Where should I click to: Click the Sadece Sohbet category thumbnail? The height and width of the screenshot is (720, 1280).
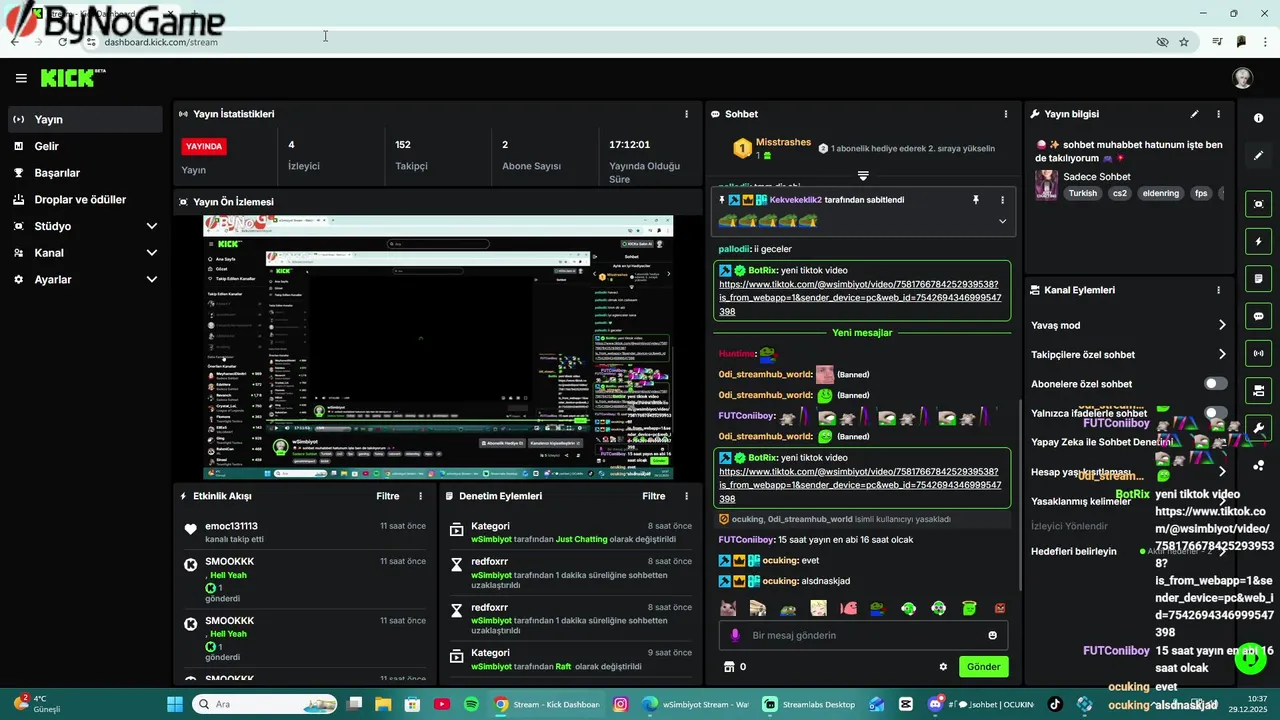click(1046, 185)
